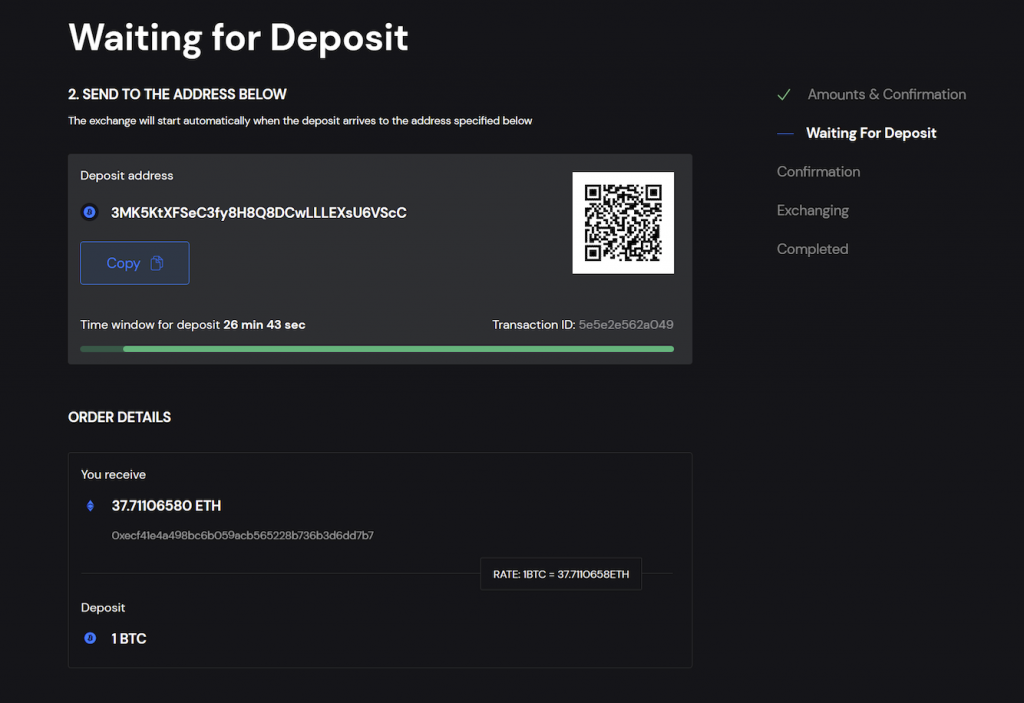The height and width of the screenshot is (703, 1024).
Task: Select the Completed step in sidebar
Action: coord(812,249)
